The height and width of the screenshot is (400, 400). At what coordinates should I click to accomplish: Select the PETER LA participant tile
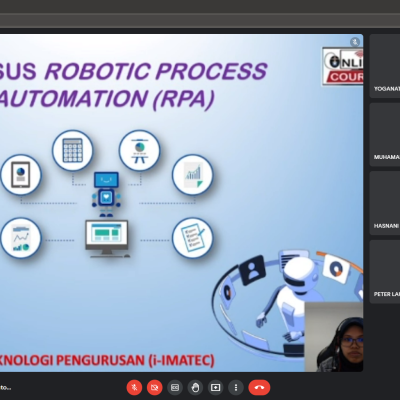(385, 272)
